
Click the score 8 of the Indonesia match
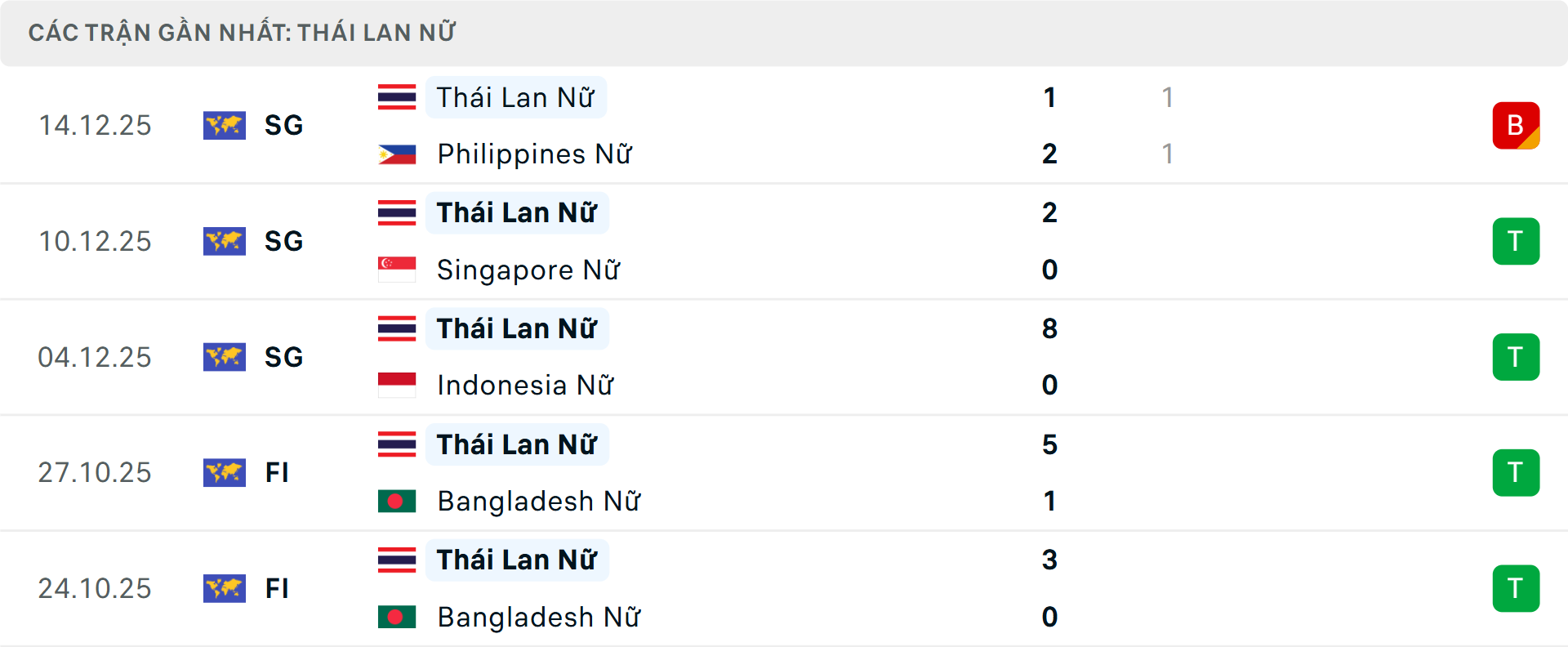tap(1050, 328)
